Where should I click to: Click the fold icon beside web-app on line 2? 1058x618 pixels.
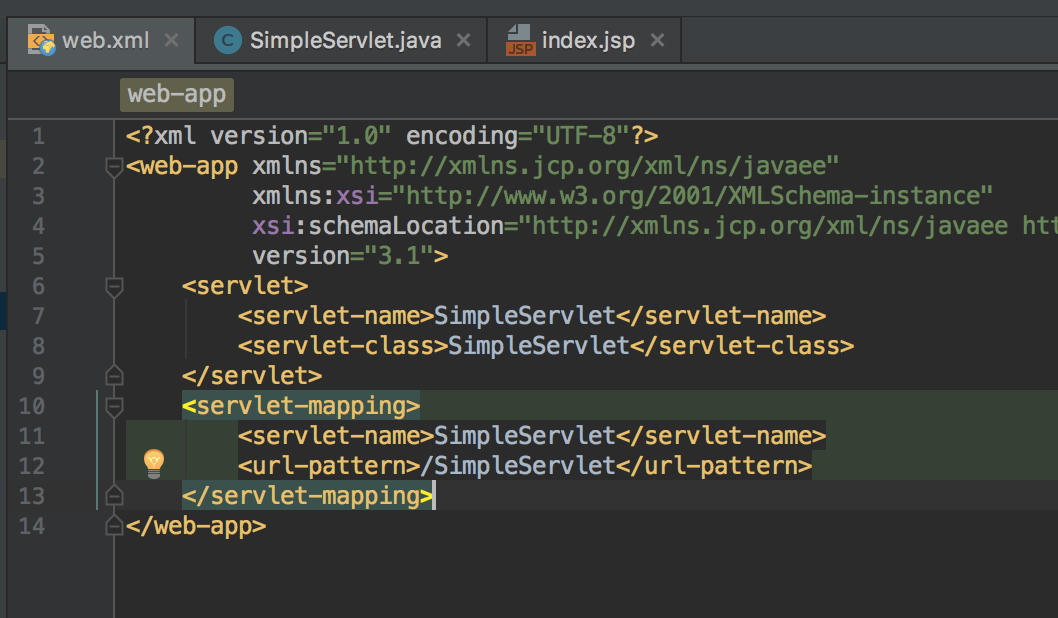[113, 165]
